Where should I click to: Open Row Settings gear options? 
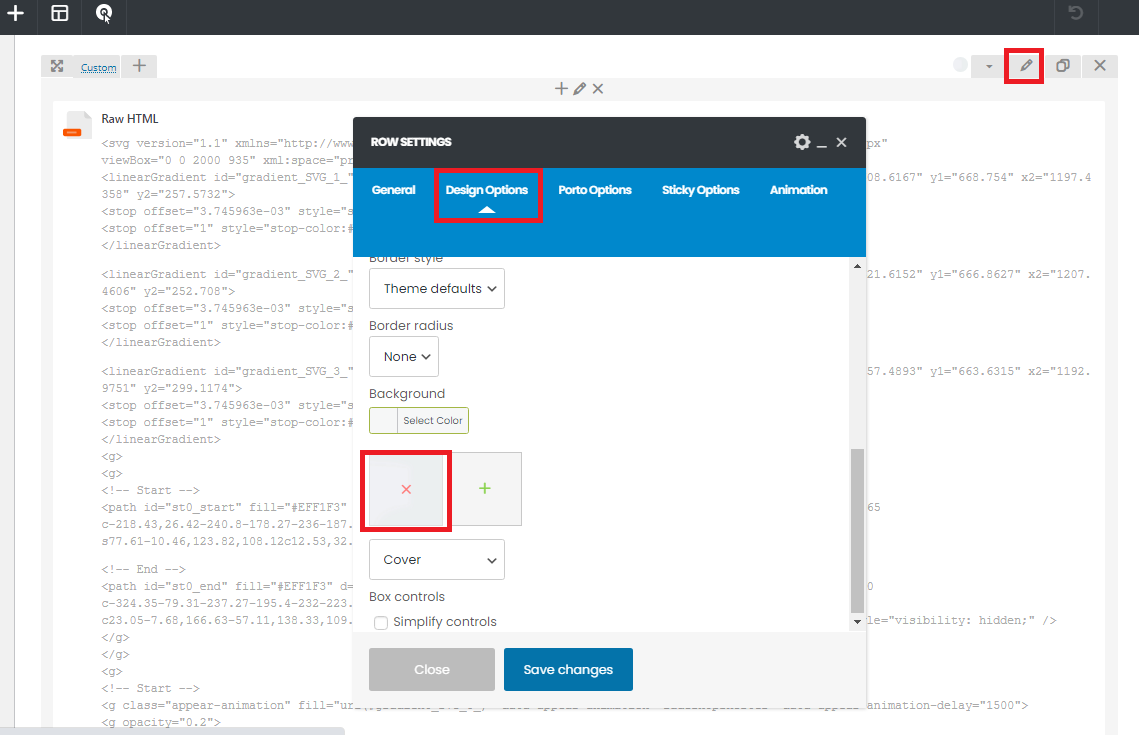click(x=802, y=142)
